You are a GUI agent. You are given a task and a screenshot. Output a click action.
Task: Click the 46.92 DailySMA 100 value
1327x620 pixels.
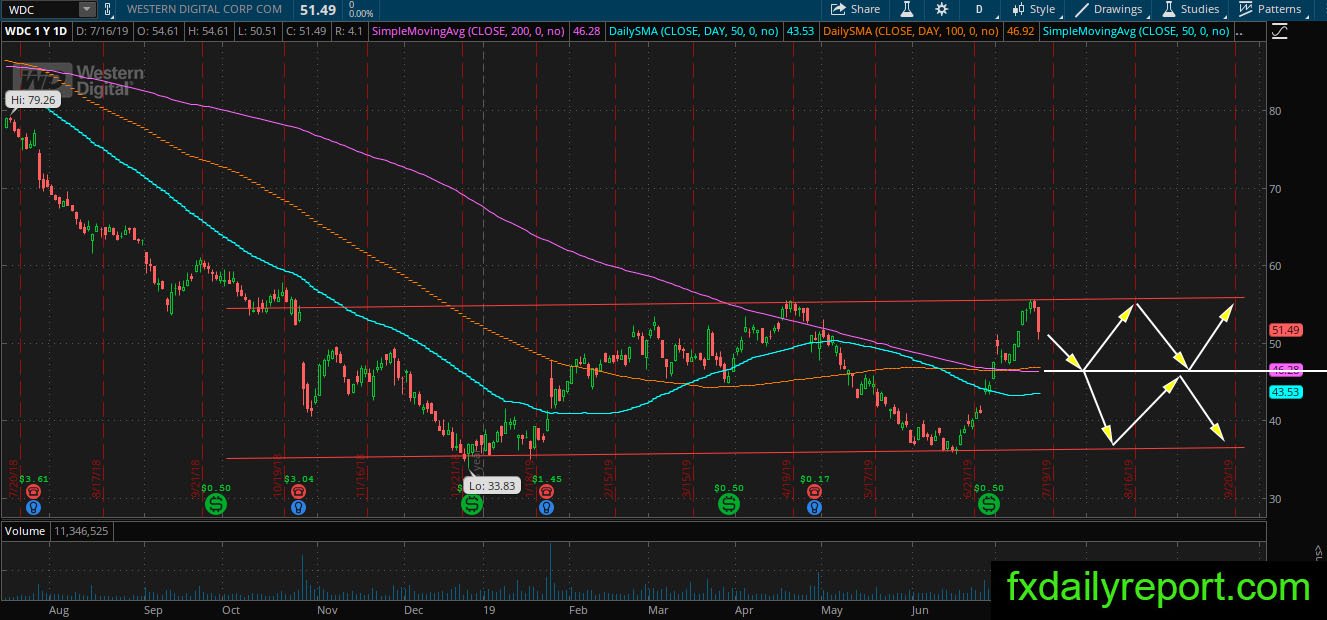pos(1019,31)
